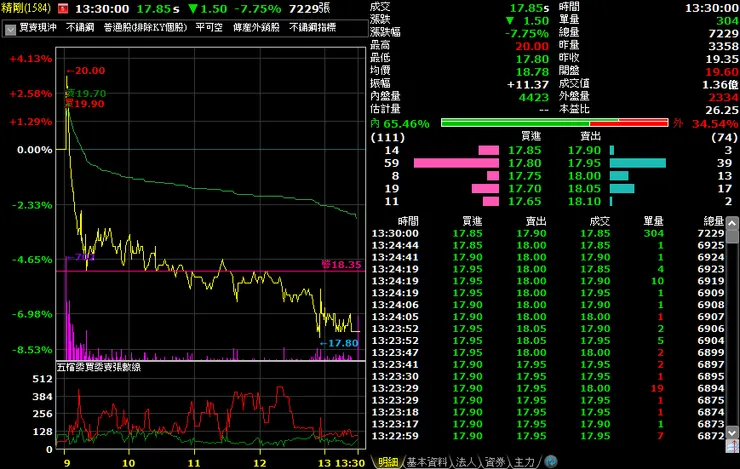Open the 主力 tab
The height and width of the screenshot is (469, 740).
pyautogui.click(x=524, y=462)
